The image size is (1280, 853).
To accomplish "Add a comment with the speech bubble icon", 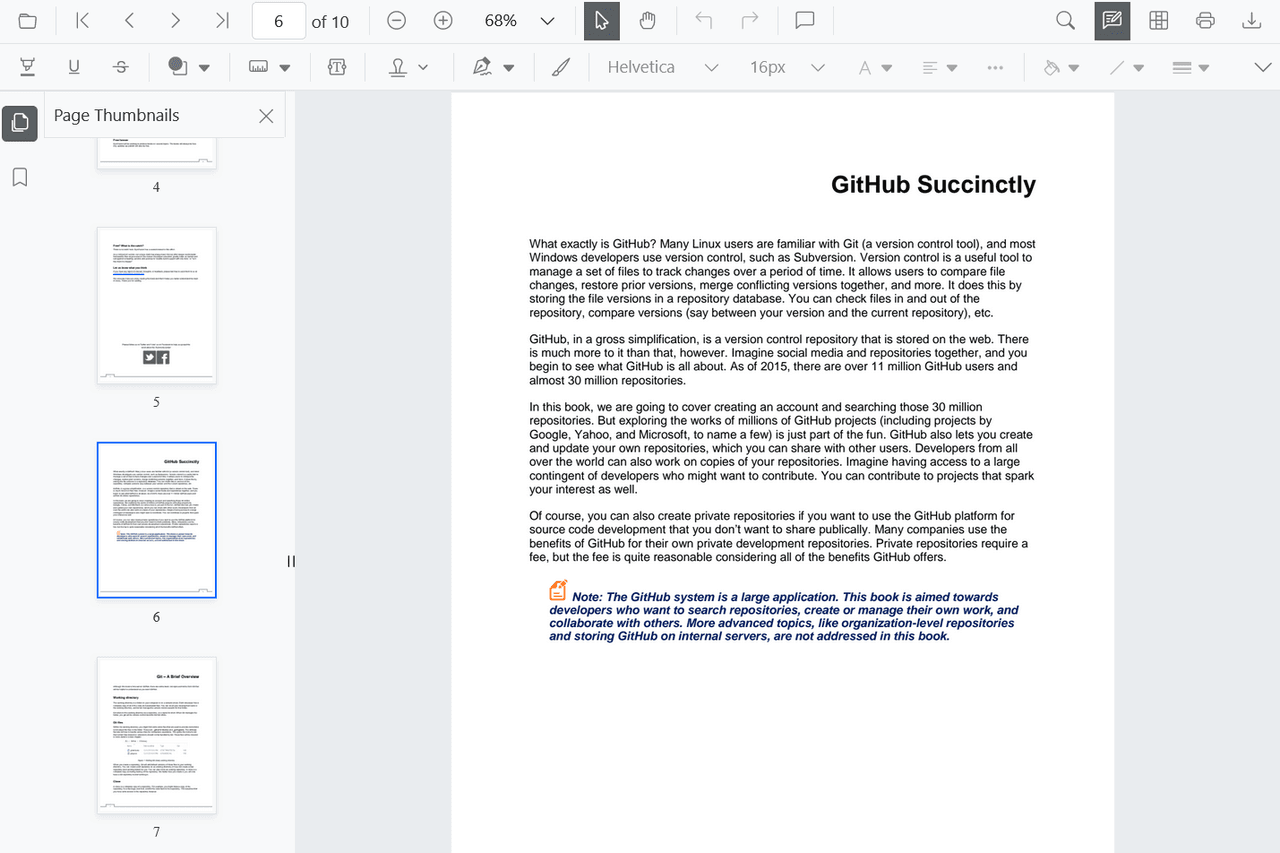I will click(804, 21).
